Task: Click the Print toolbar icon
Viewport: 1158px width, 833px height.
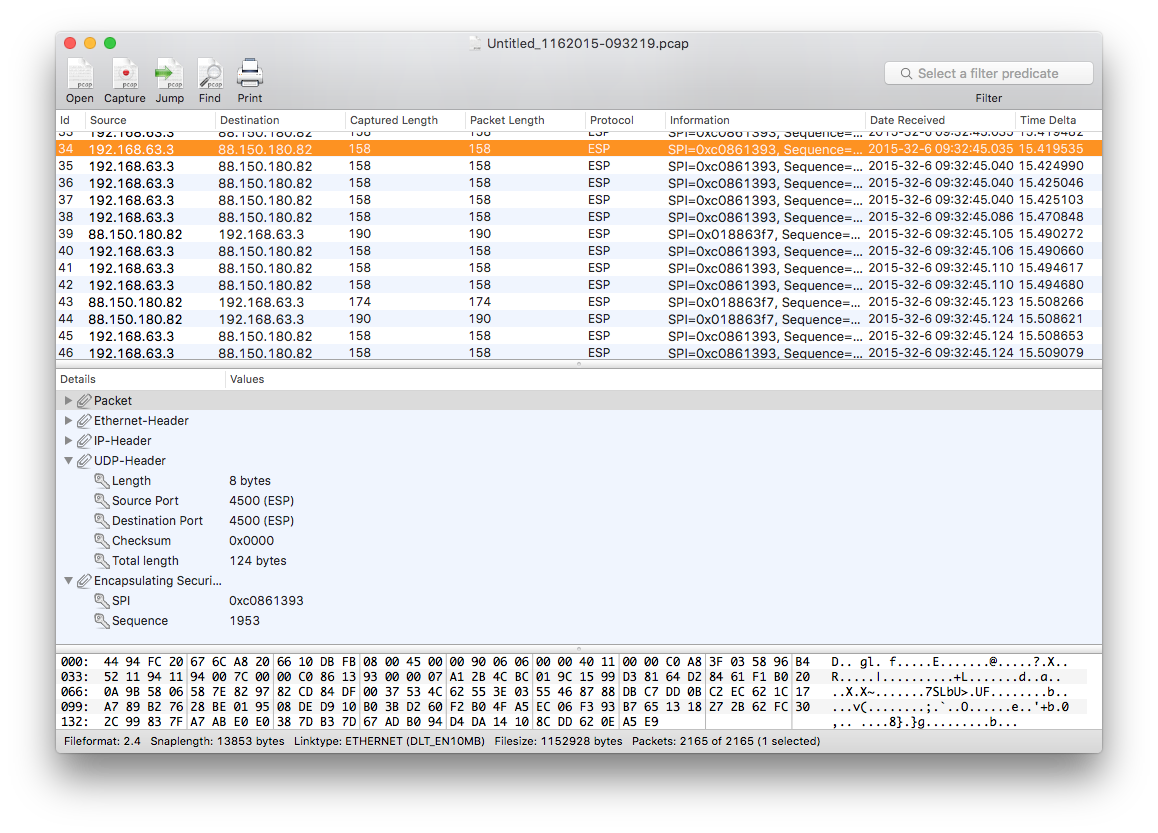Action: tap(250, 74)
